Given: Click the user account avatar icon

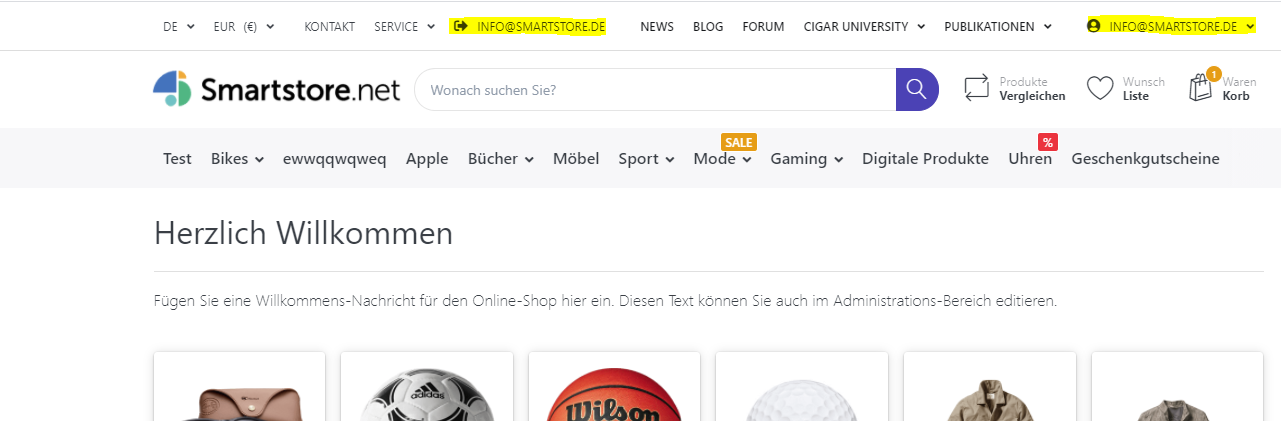Looking at the screenshot, I should click(x=1093, y=26).
